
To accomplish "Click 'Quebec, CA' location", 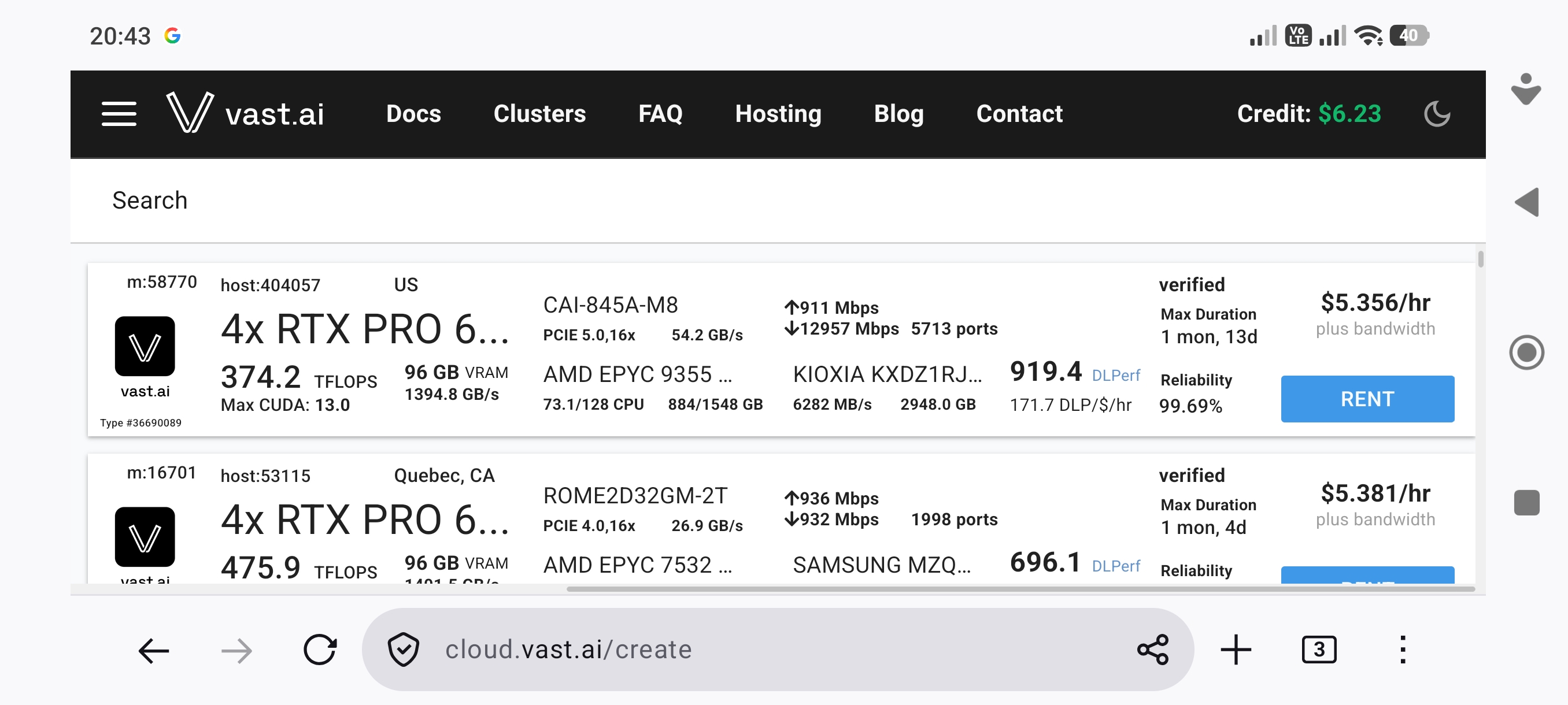I will [x=445, y=475].
